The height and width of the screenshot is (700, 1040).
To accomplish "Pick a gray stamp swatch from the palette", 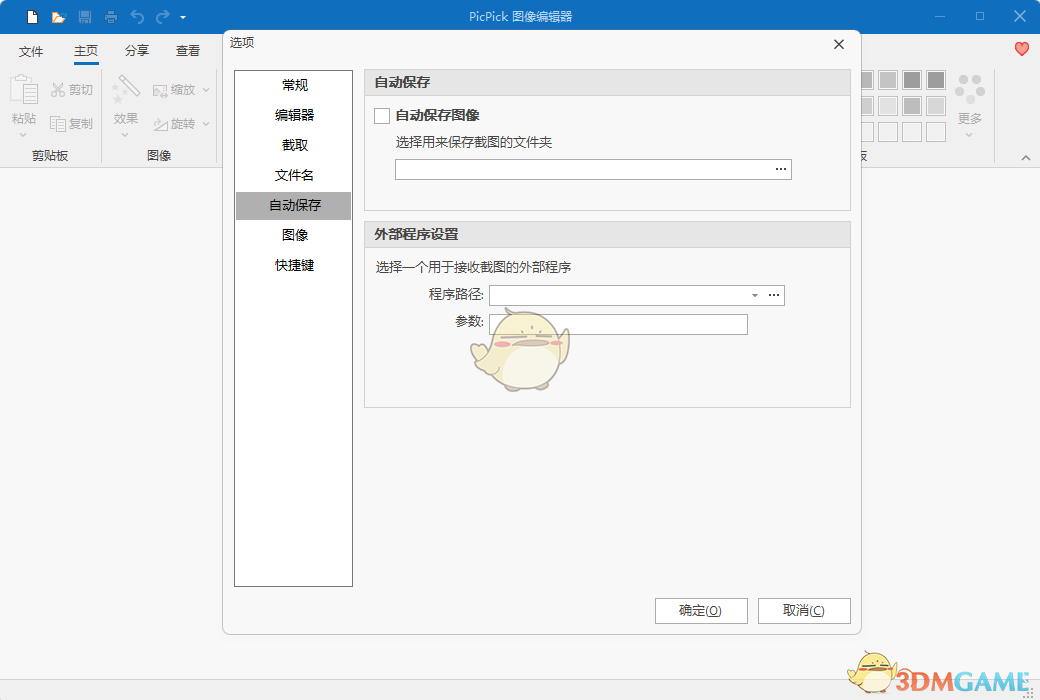I will coord(912,78).
